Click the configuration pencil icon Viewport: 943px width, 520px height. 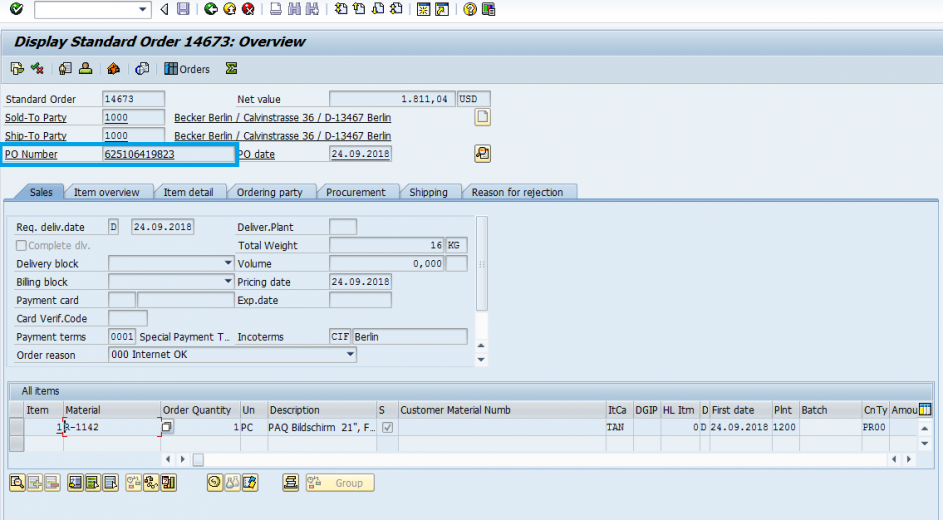coord(250,482)
